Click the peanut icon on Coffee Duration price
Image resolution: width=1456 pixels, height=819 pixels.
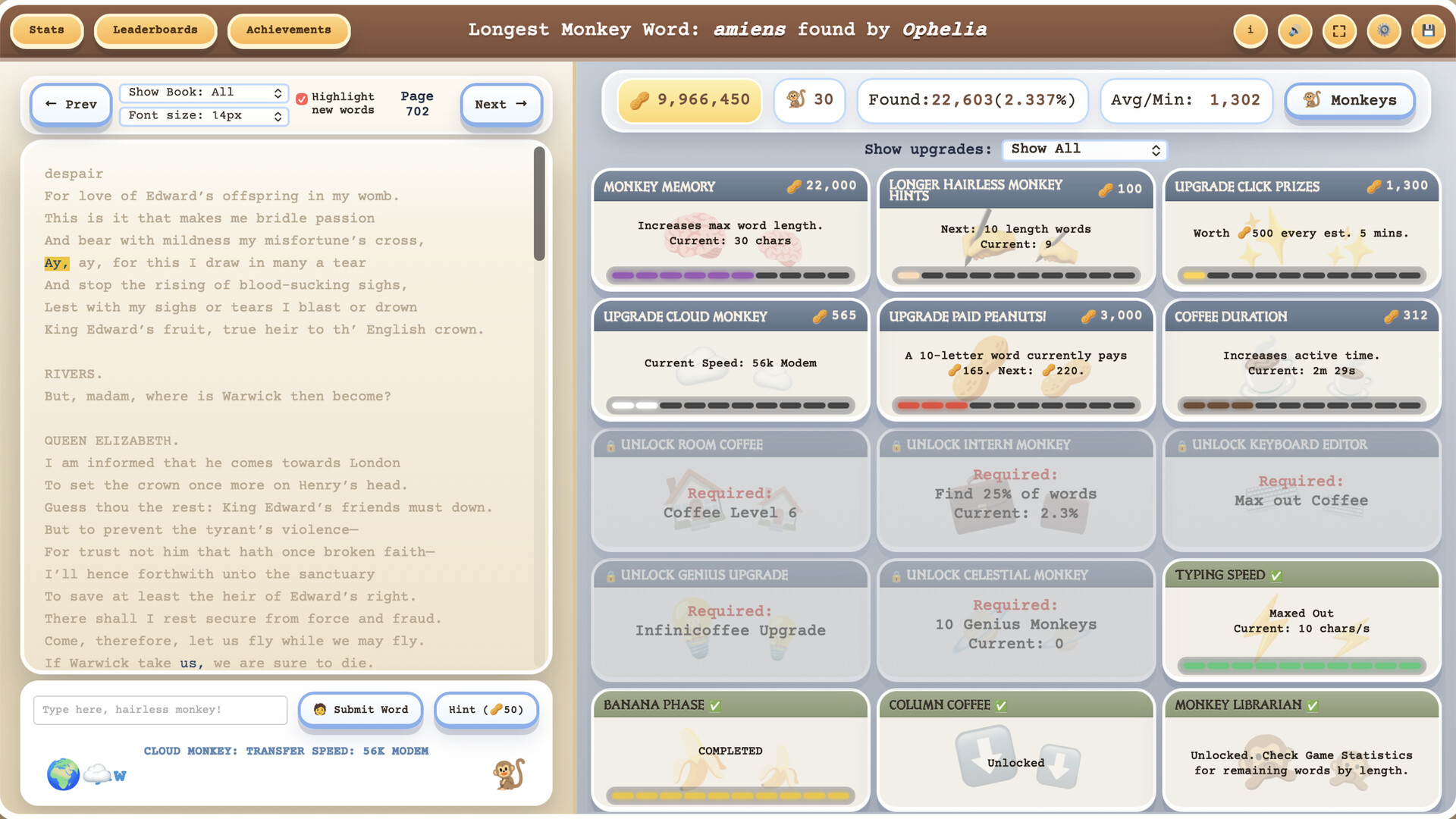(x=1391, y=316)
